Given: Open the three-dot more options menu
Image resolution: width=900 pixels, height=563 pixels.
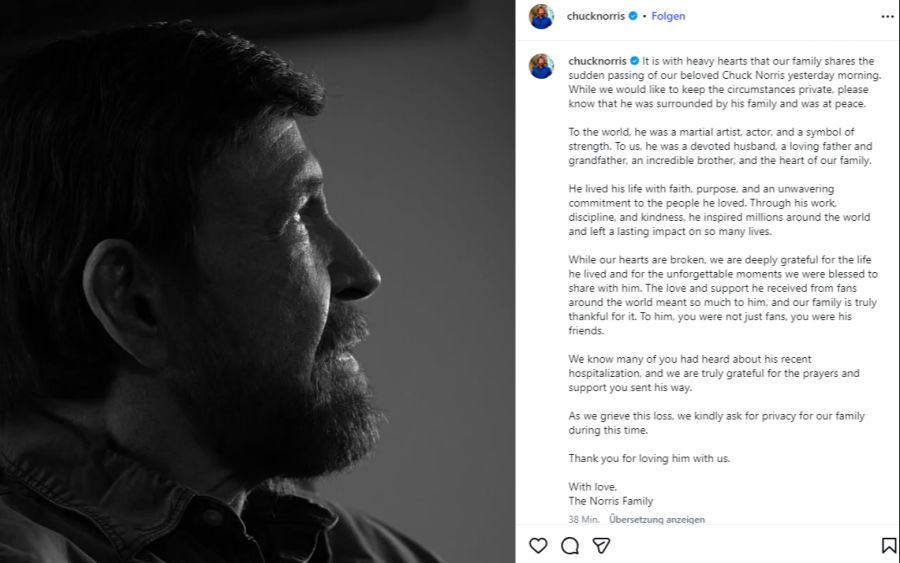Looking at the screenshot, I should [887, 17].
